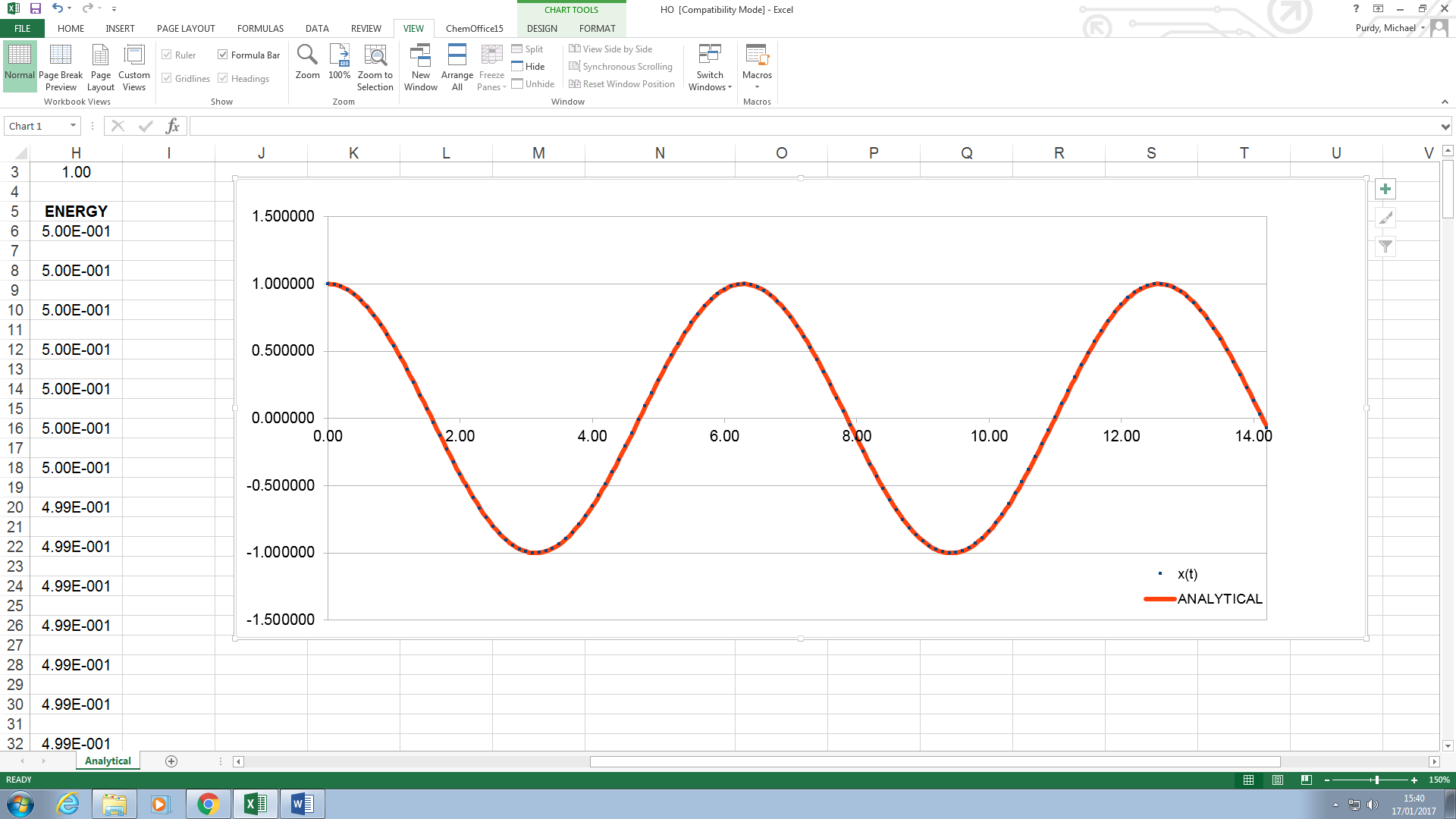The width and height of the screenshot is (1456, 819).
Task: Open the Chart Styles brush button
Action: tap(1385, 218)
